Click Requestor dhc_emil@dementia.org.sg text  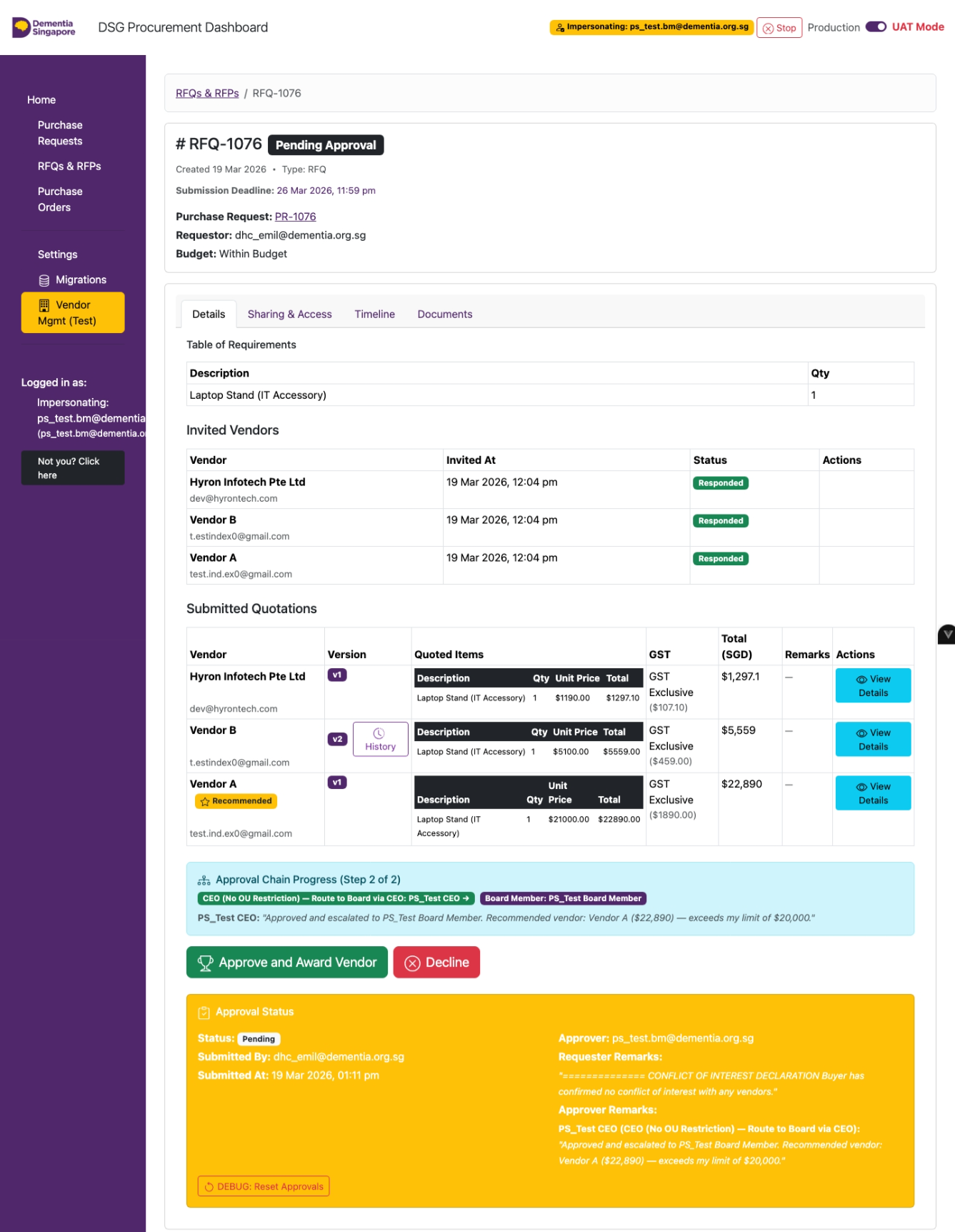(x=271, y=236)
